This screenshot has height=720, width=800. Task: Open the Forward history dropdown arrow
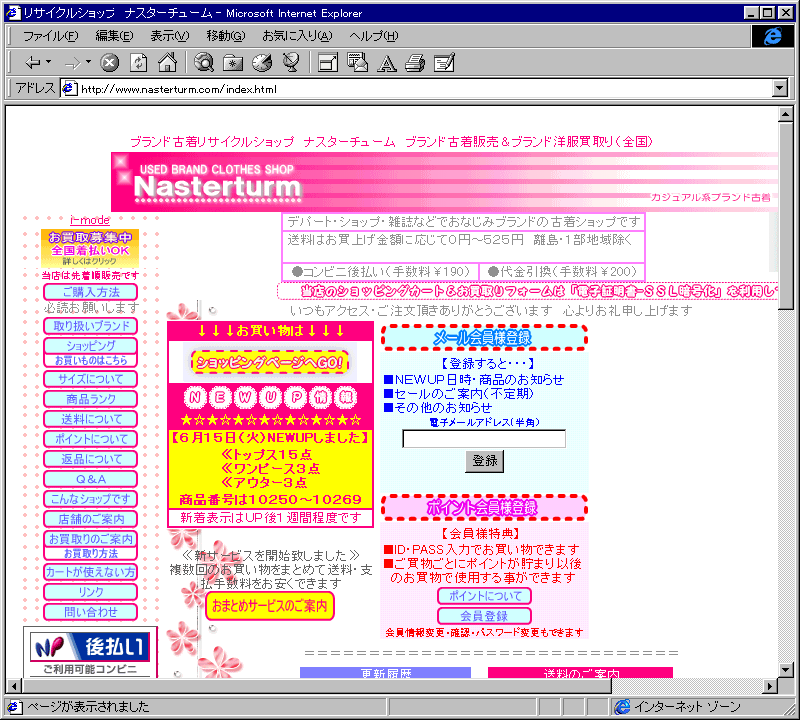tap(88, 62)
